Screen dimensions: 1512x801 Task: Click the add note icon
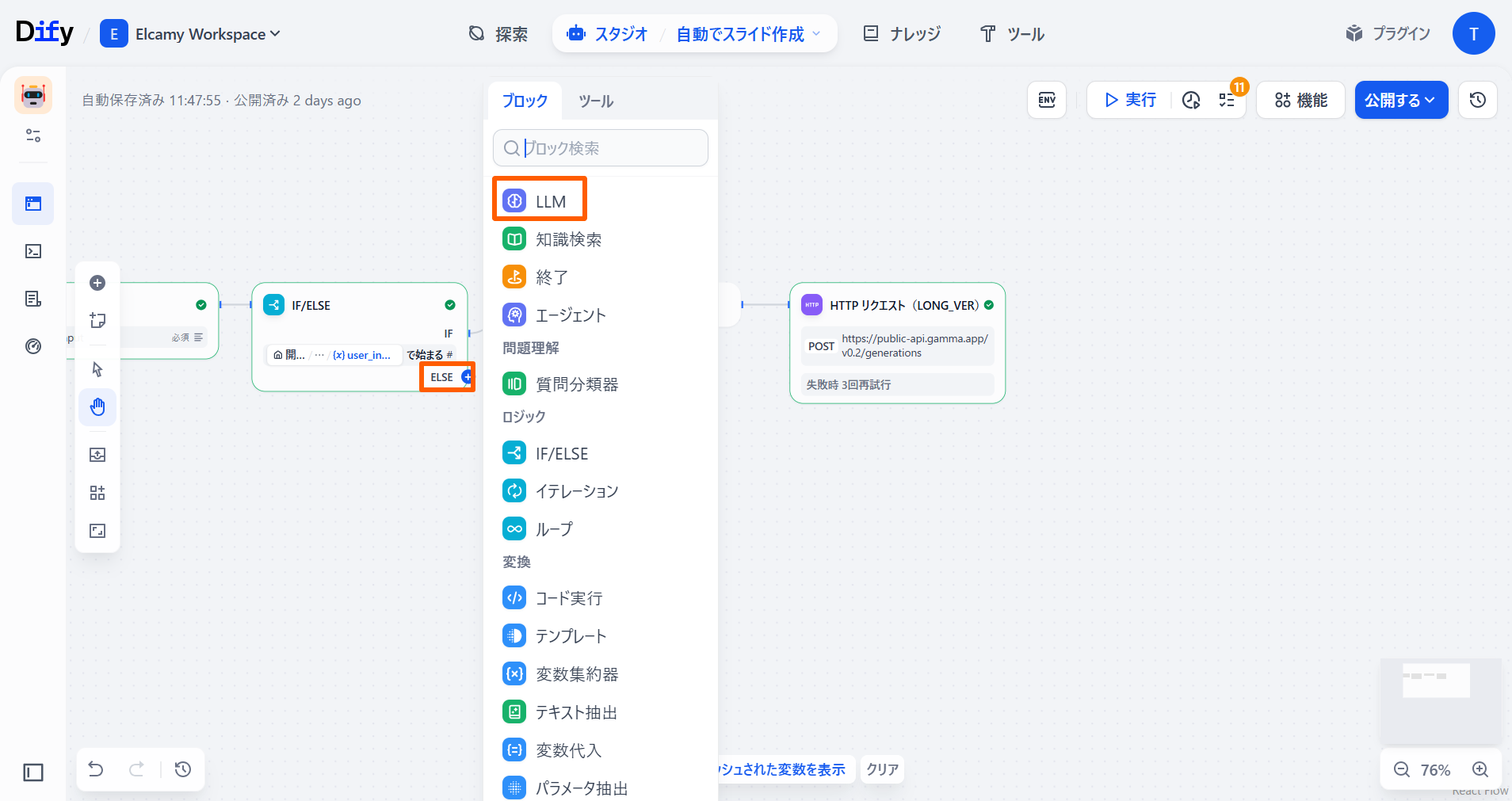click(x=97, y=320)
